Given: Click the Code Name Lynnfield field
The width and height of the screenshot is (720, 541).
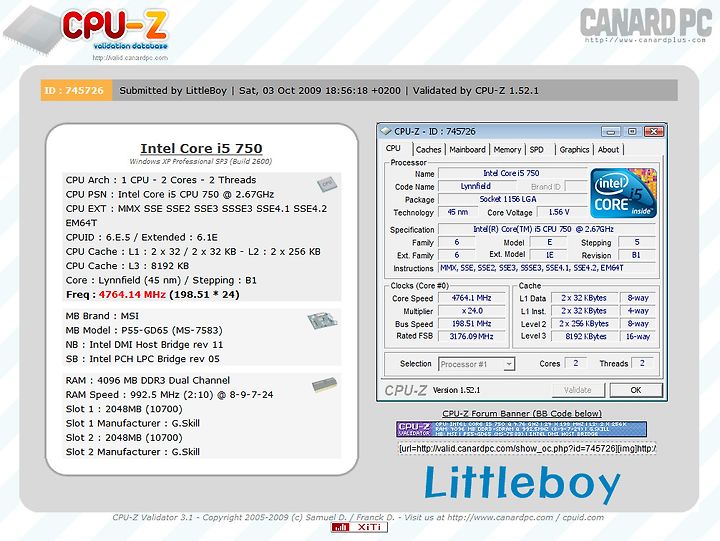Looking at the screenshot, I should coord(476,186).
